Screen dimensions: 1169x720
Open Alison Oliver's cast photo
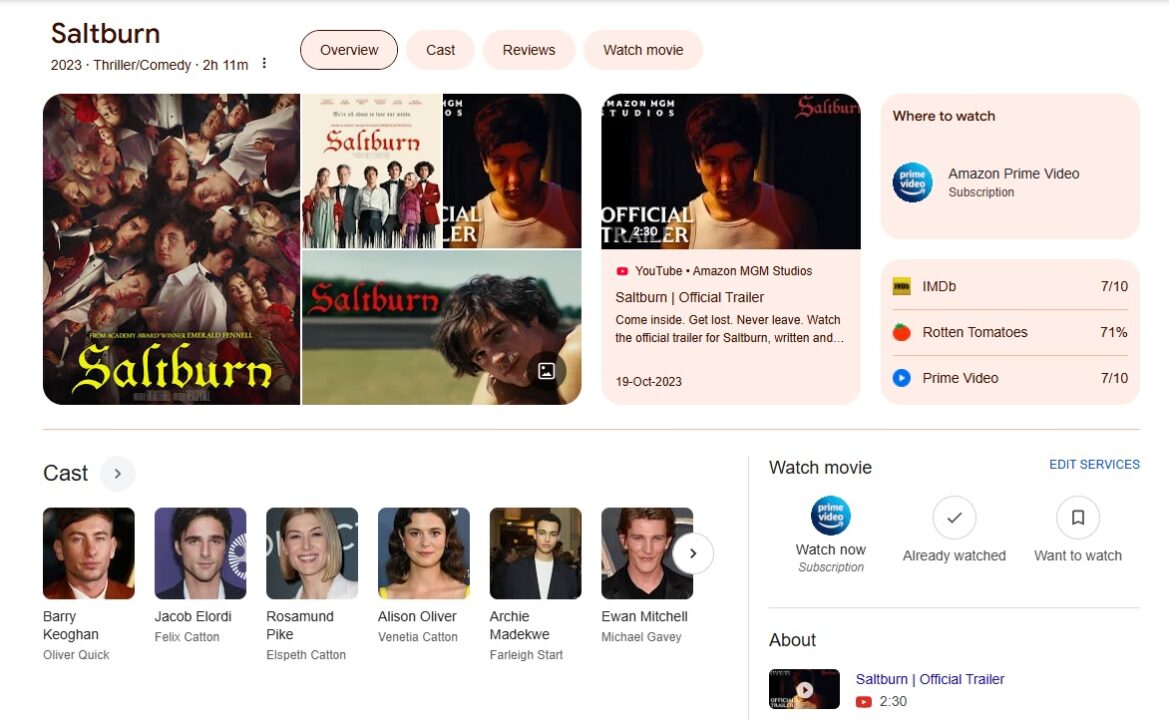pyautogui.click(x=424, y=554)
